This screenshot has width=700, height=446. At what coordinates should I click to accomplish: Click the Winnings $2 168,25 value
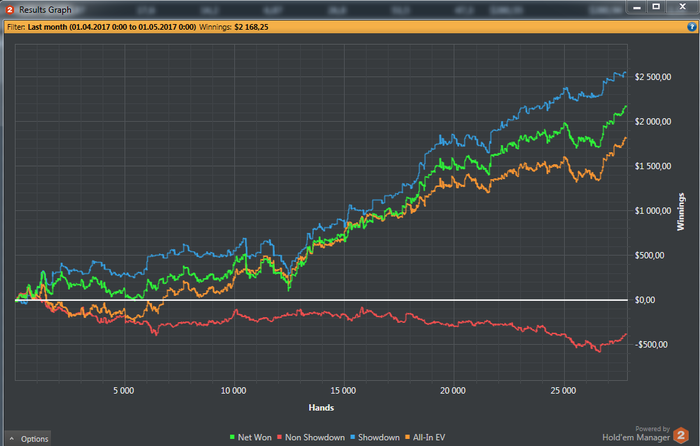coord(251,27)
